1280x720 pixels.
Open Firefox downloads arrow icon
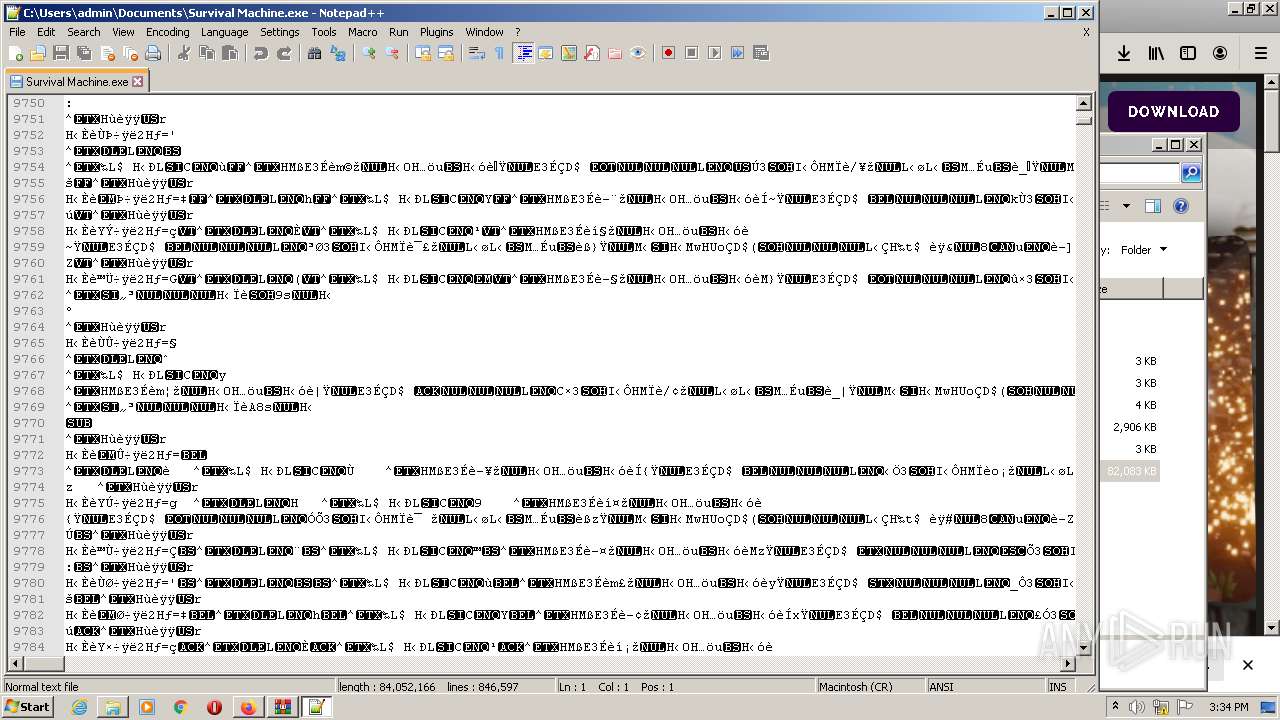[1124, 54]
